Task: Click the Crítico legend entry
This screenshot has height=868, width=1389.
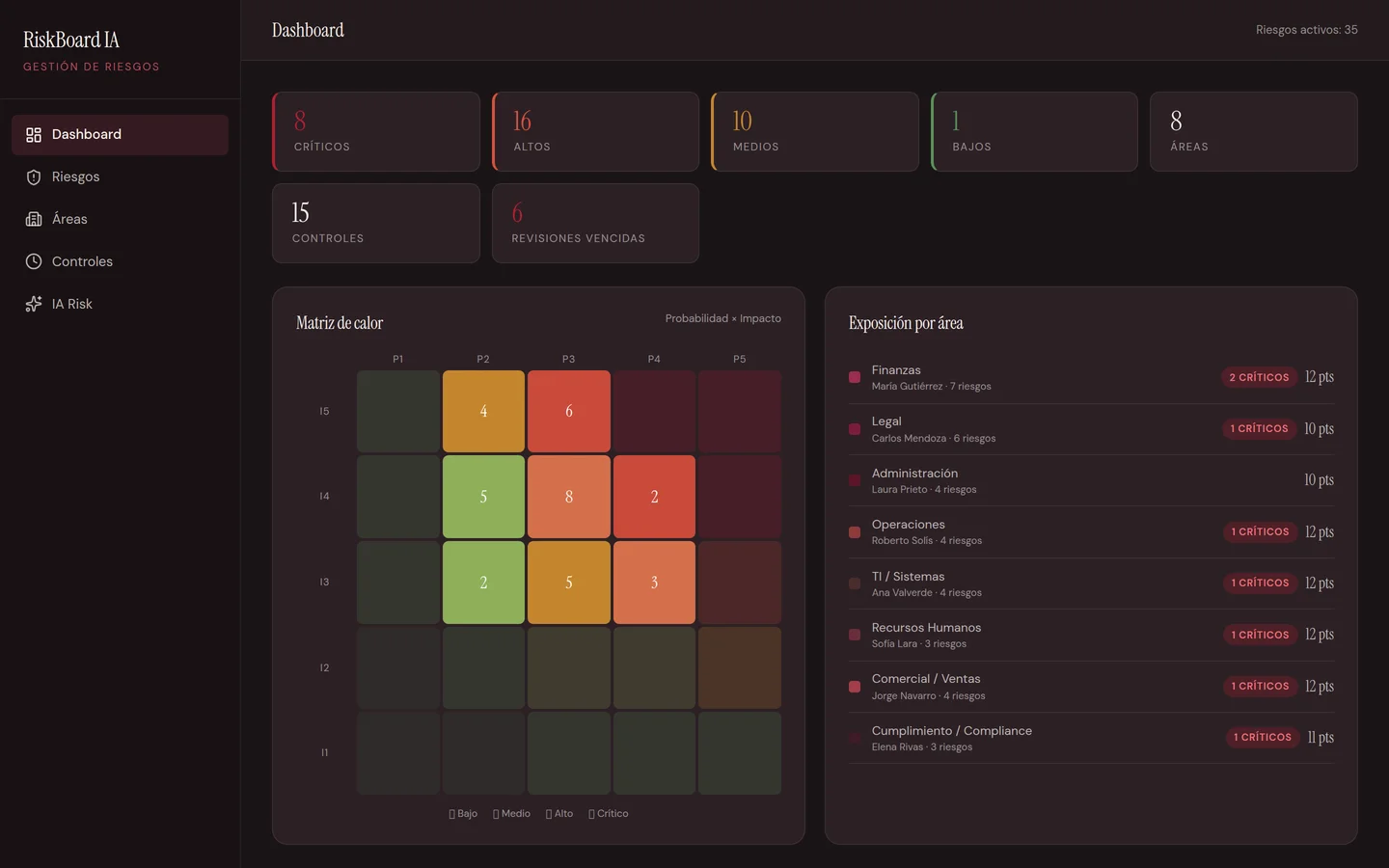Action: pyautogui.click(x=609, y=814)
